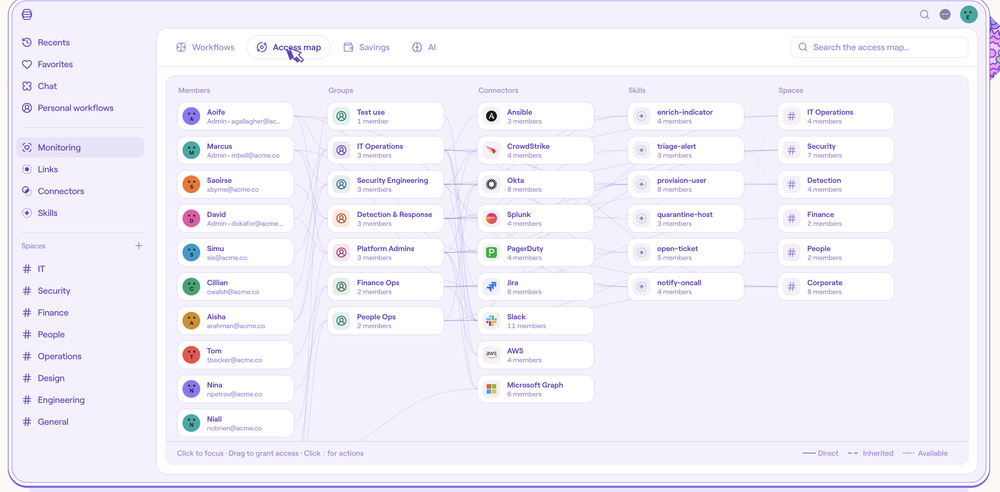The image size is (1000, 492).
Task: Open Favorites in sidebar
Action: coord(80,64)
